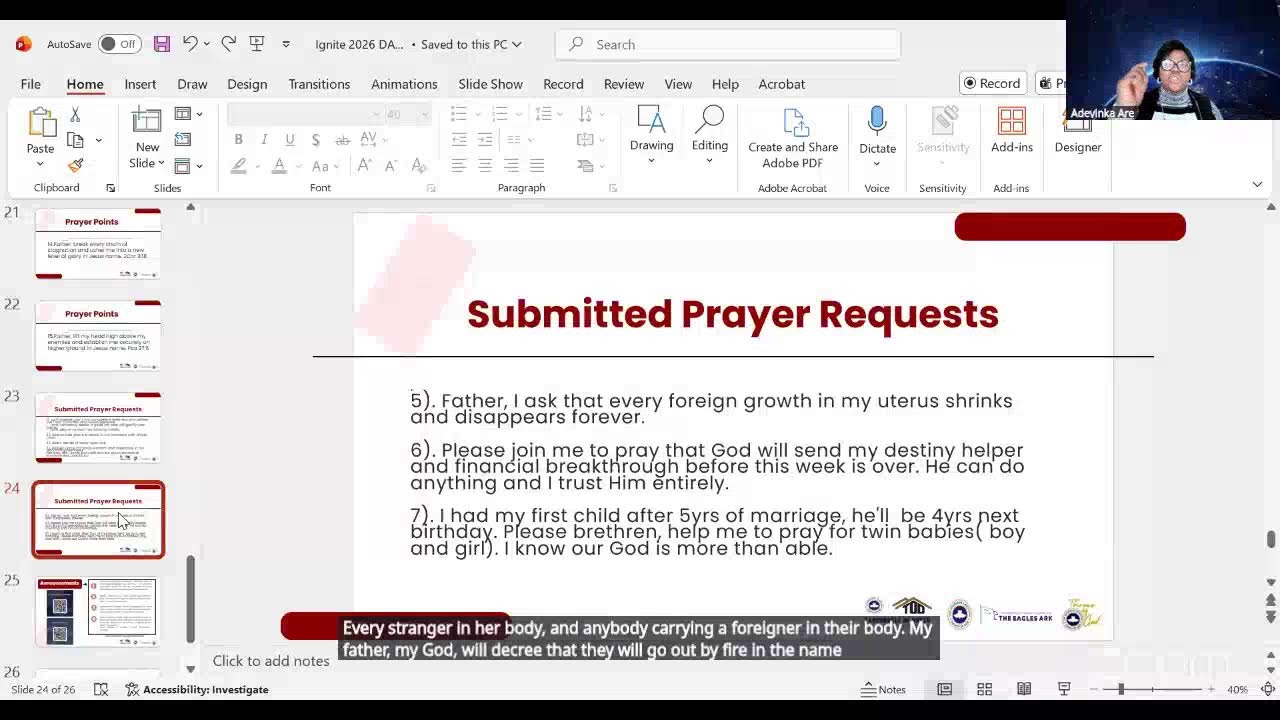Open the Paste options dropdown arrow
The image size is (1280, 720).
(x=40, y=163)
